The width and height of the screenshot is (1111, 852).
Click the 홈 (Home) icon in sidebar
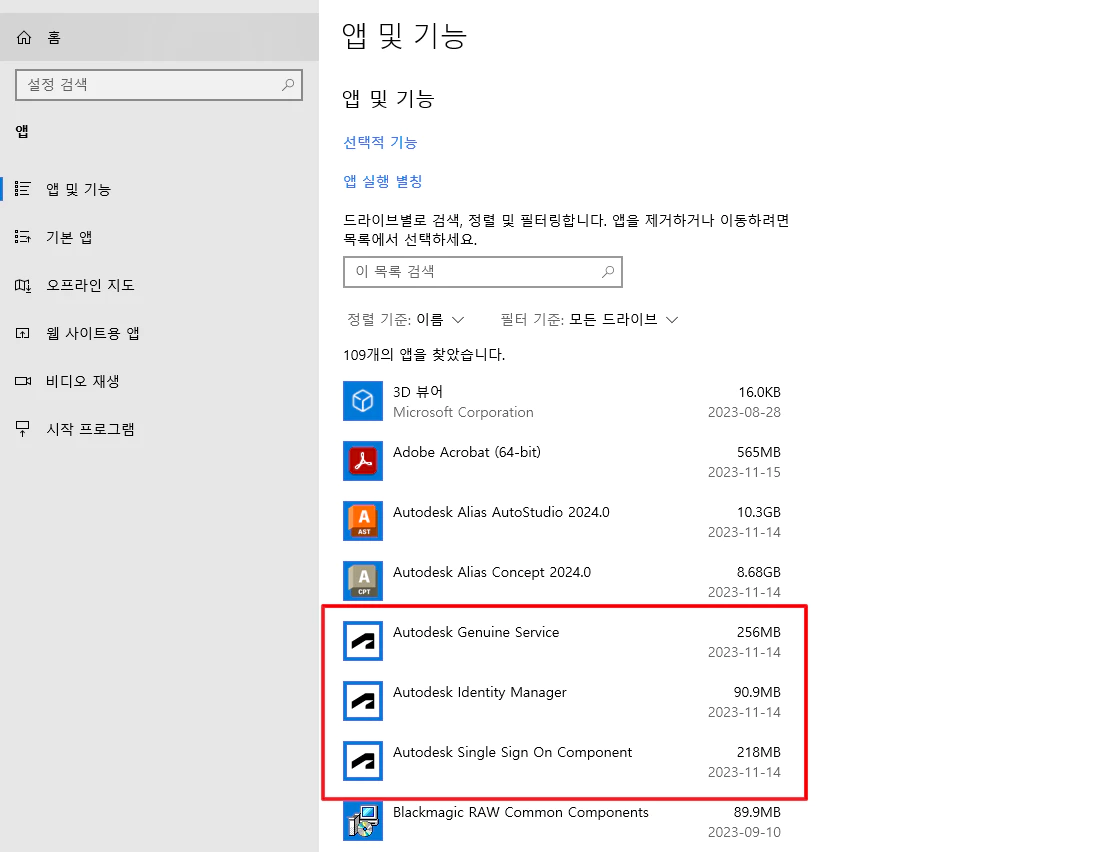pos(23,36)
